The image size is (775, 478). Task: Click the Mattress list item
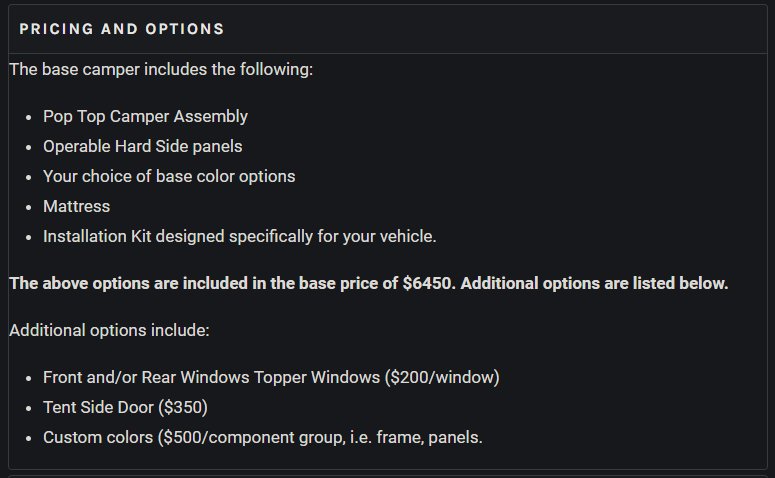point(77,206)
